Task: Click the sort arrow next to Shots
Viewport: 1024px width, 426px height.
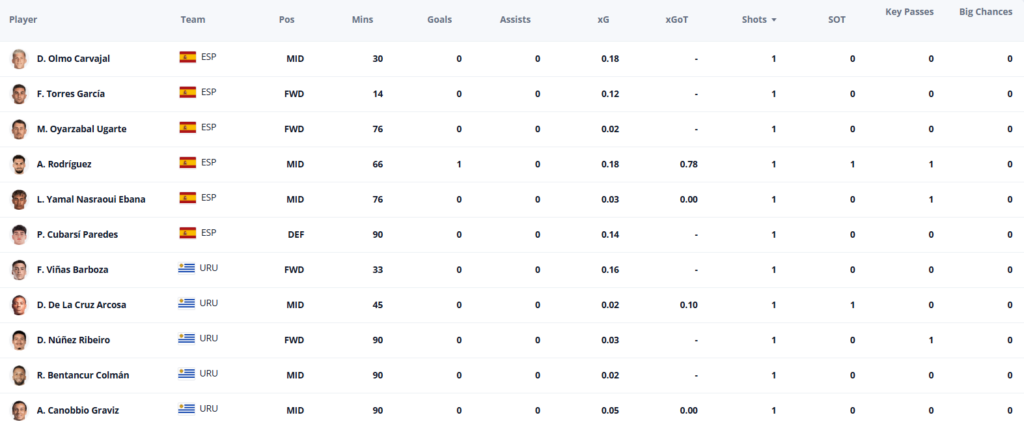Action: coord(774,20)
